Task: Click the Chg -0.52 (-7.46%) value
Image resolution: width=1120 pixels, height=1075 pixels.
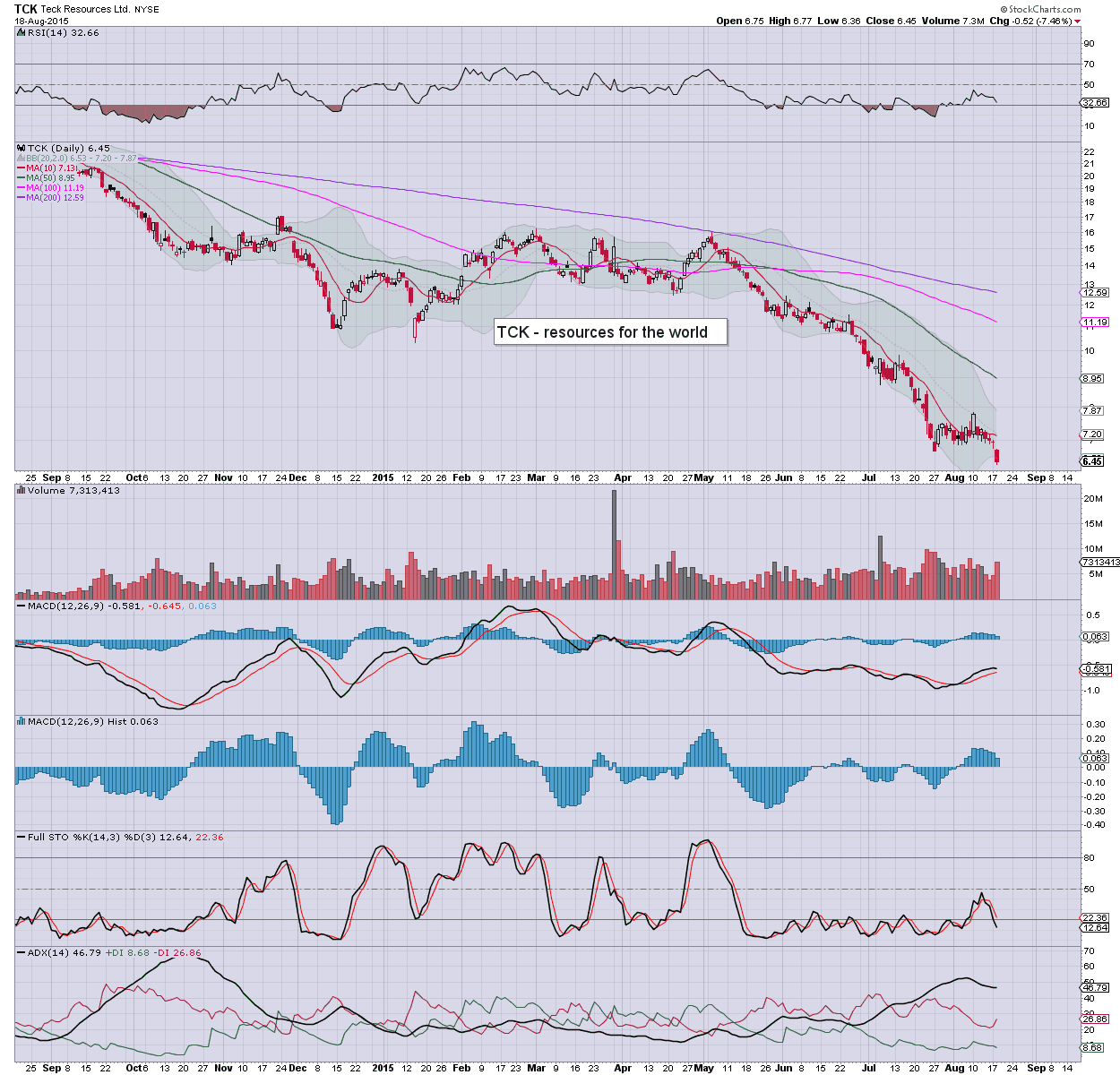Action: (1030, 21)
